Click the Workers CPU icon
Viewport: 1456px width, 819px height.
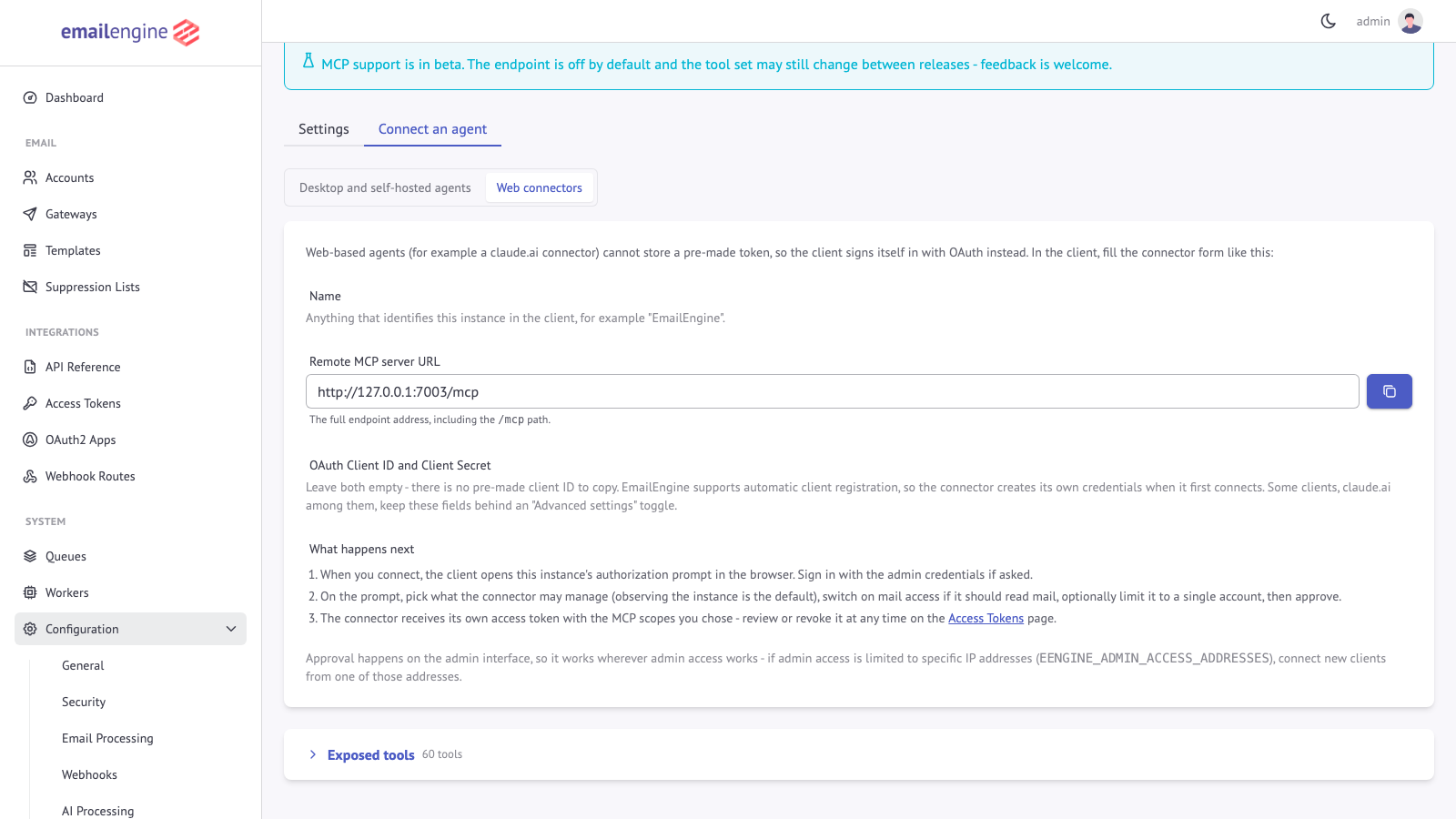coord(30,592)
